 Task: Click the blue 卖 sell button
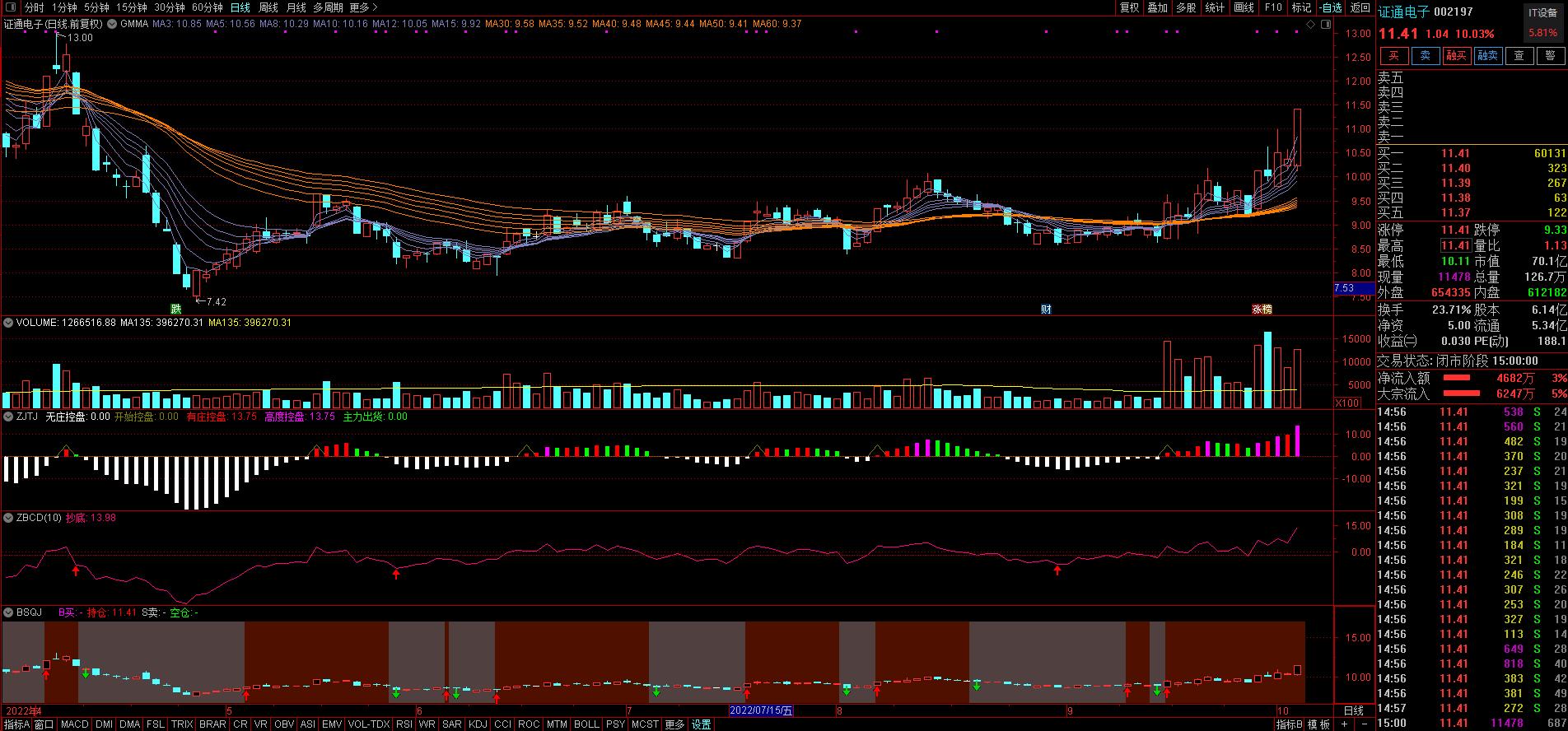click(1425, 56)
